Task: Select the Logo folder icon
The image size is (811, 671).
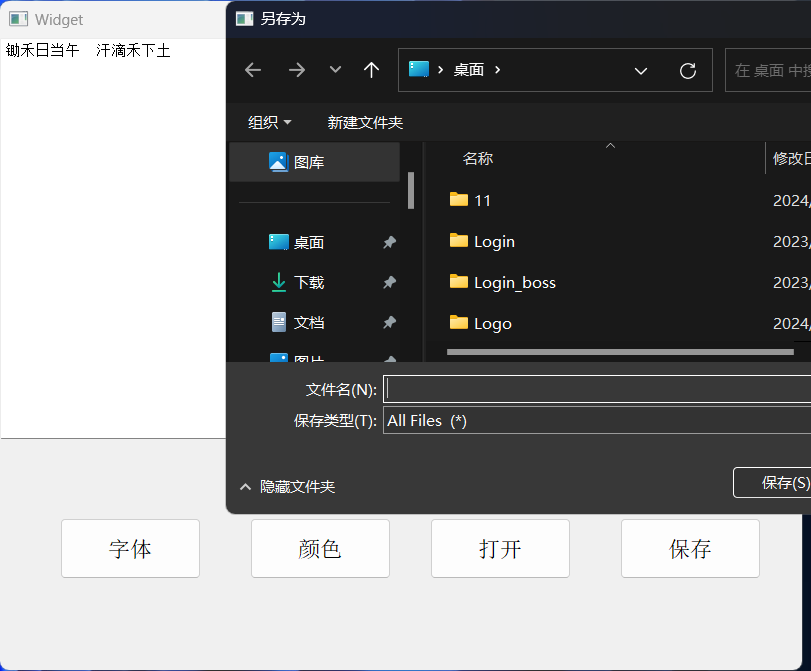Action: pyautogui.click(x=459, y=322)
